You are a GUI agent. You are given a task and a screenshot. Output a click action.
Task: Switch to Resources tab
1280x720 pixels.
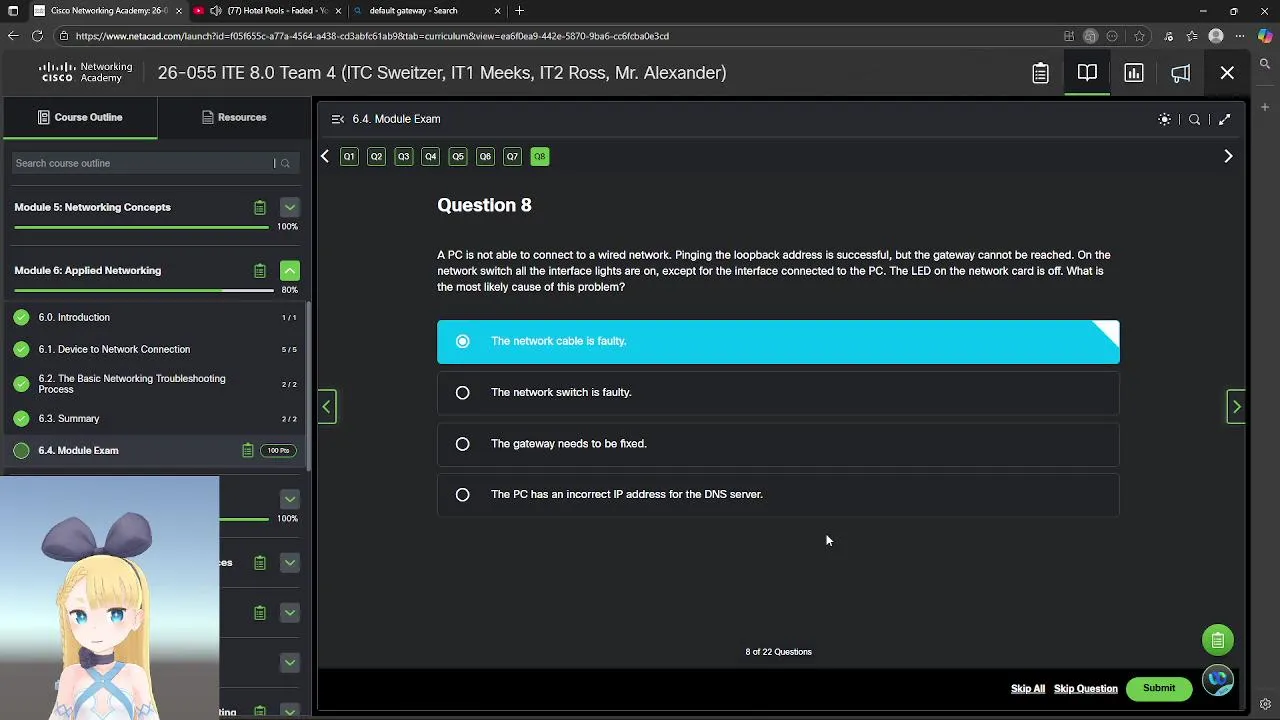(x=234, y=118)
